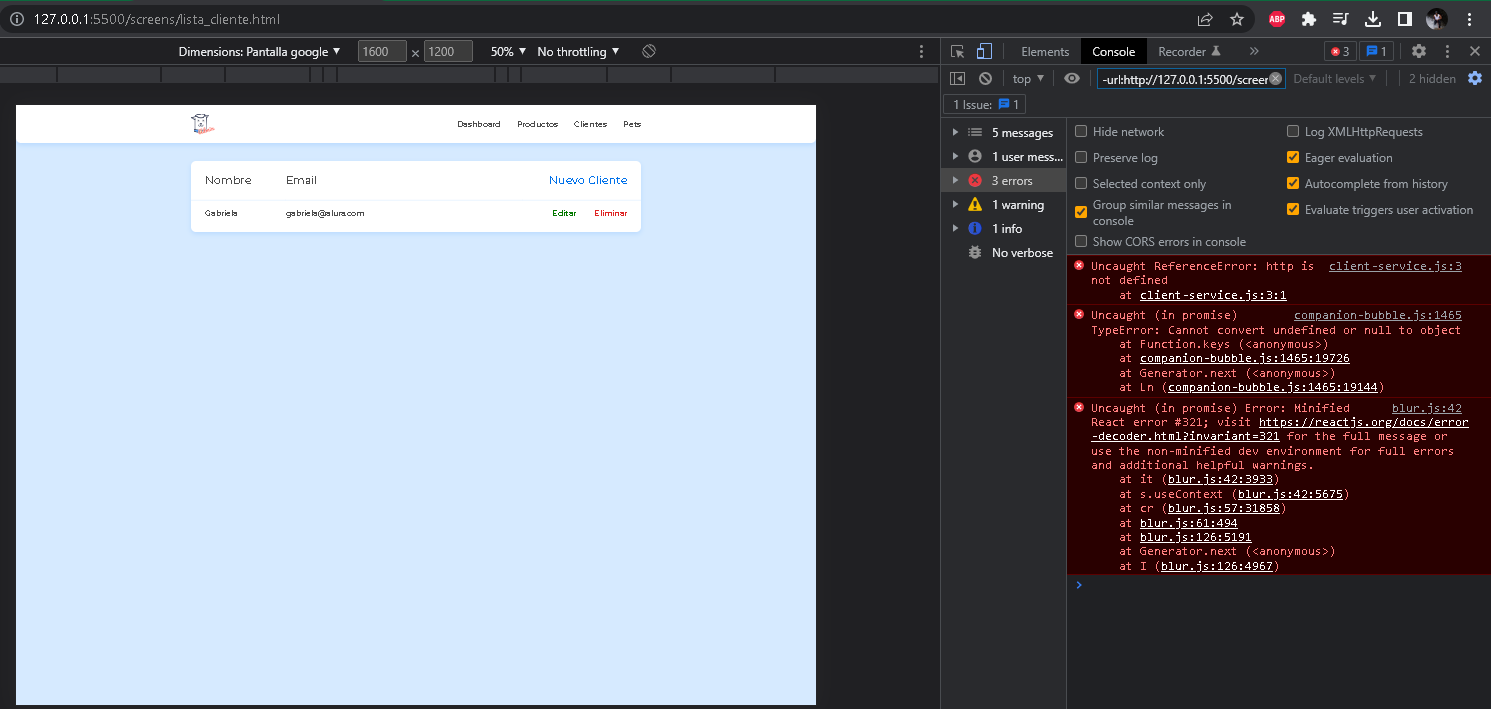Image resolution: width=1491 pixels, height=709 pixels.
Task: Click the share page icon
Action: (x=1205, y=19)
